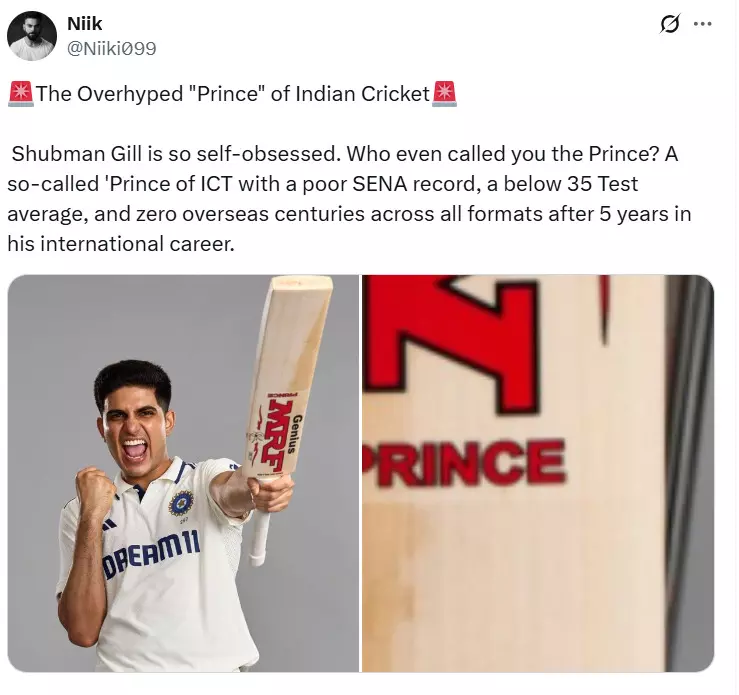
Task: Open the Grok explain-post icon
Action: tap(670, 25)
